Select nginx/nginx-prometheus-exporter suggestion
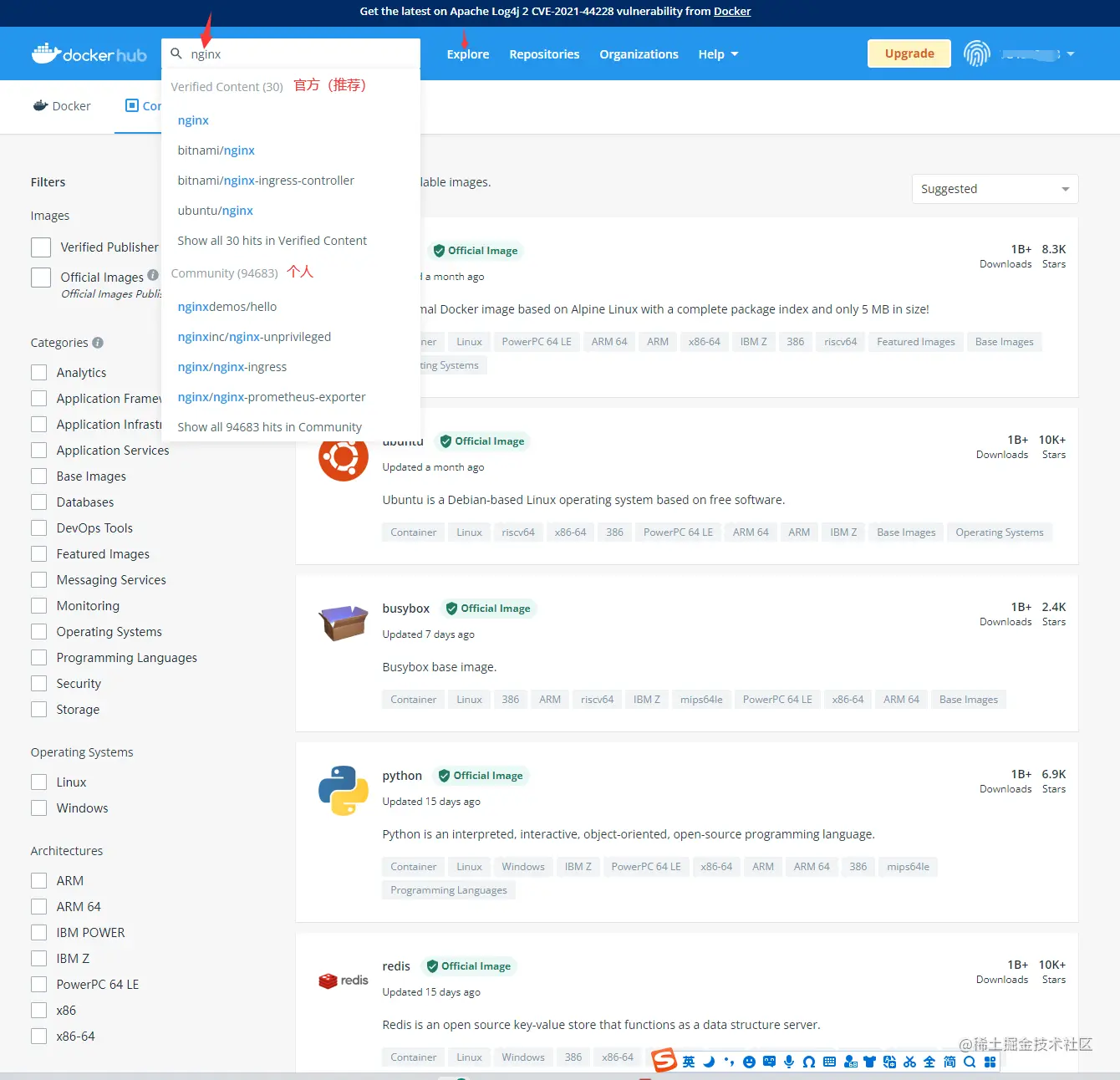This screenshot has height=1080, width=1120. click(272, 397)
